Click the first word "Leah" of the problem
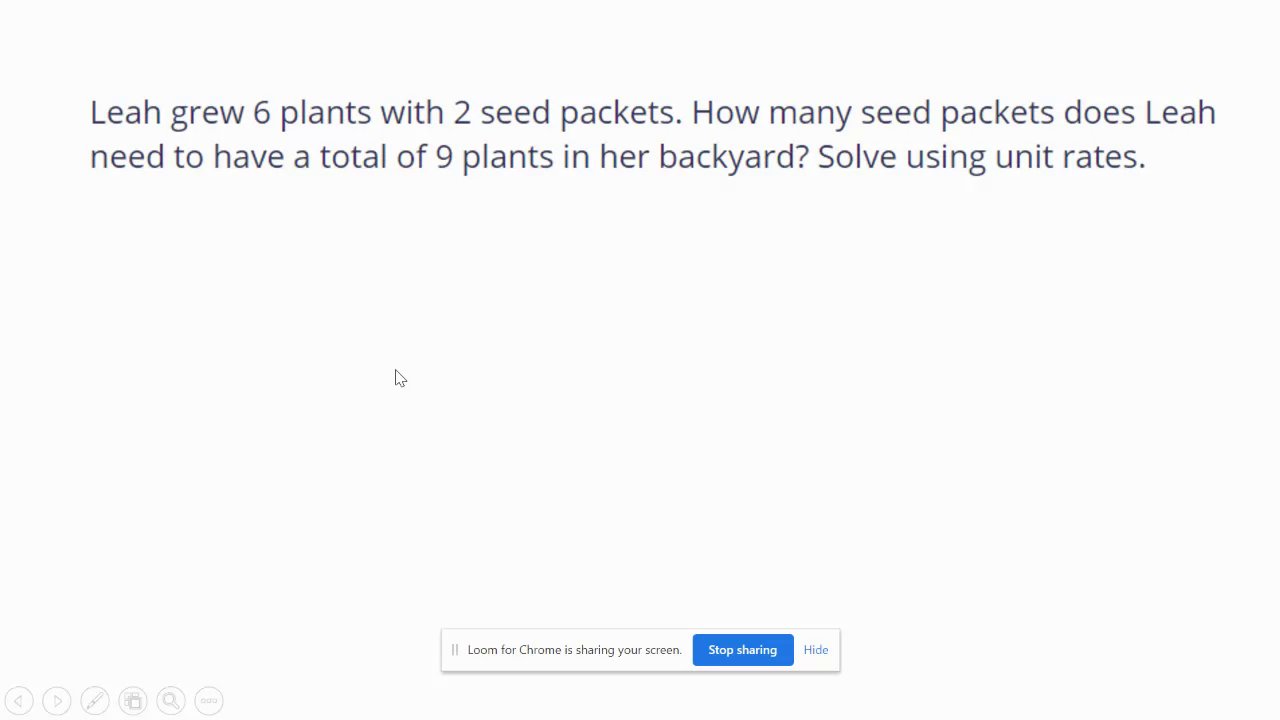This screenshot has width=1280, height=720. click(125, 113)
